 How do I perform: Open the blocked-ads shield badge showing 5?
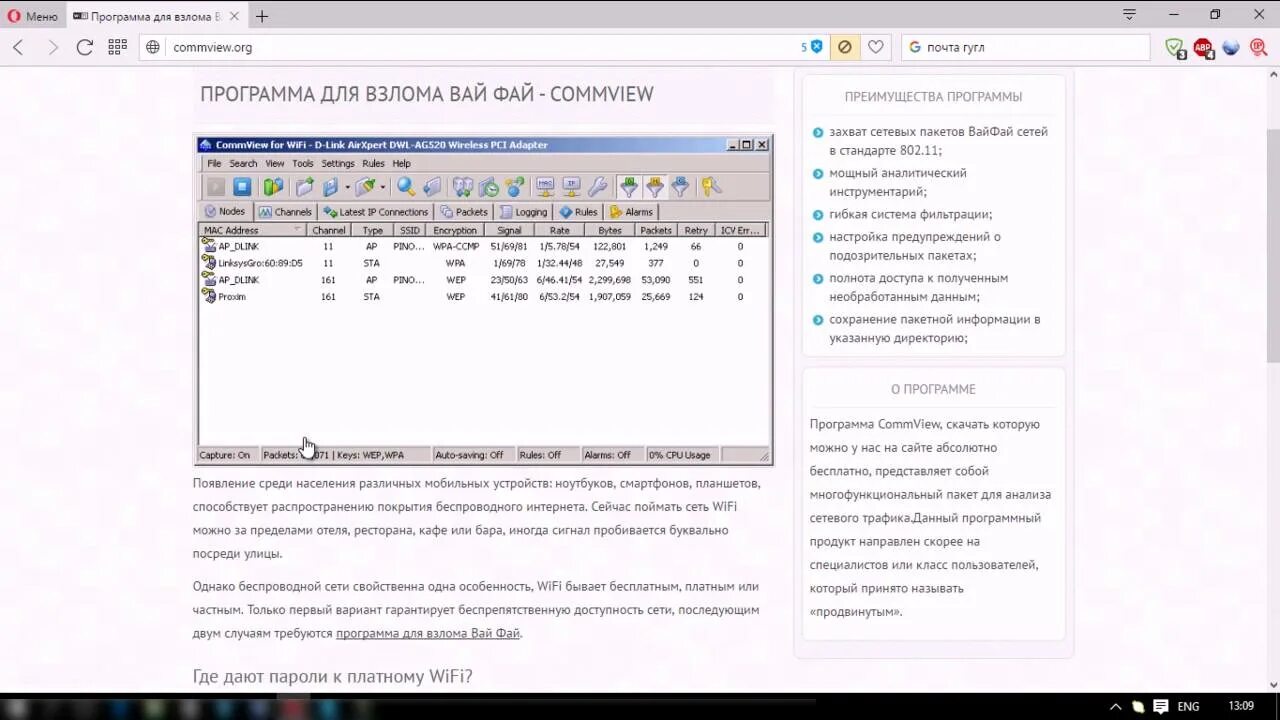[811, 47]
